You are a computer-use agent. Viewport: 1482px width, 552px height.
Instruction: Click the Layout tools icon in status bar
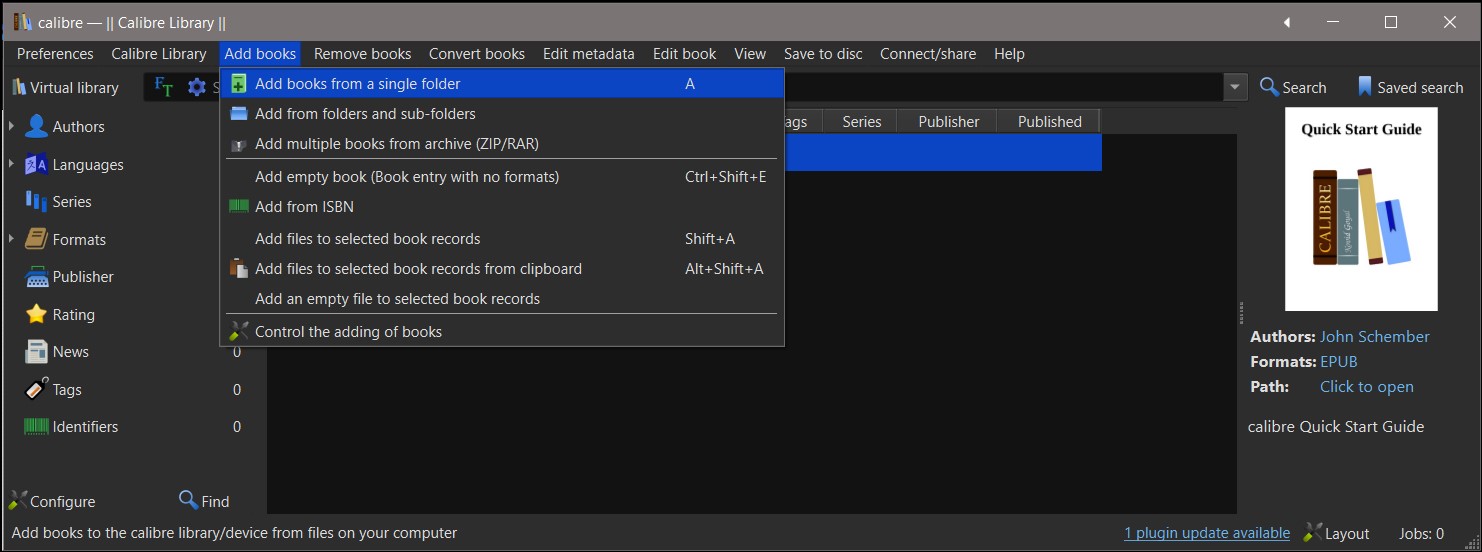pos(1313,532)
